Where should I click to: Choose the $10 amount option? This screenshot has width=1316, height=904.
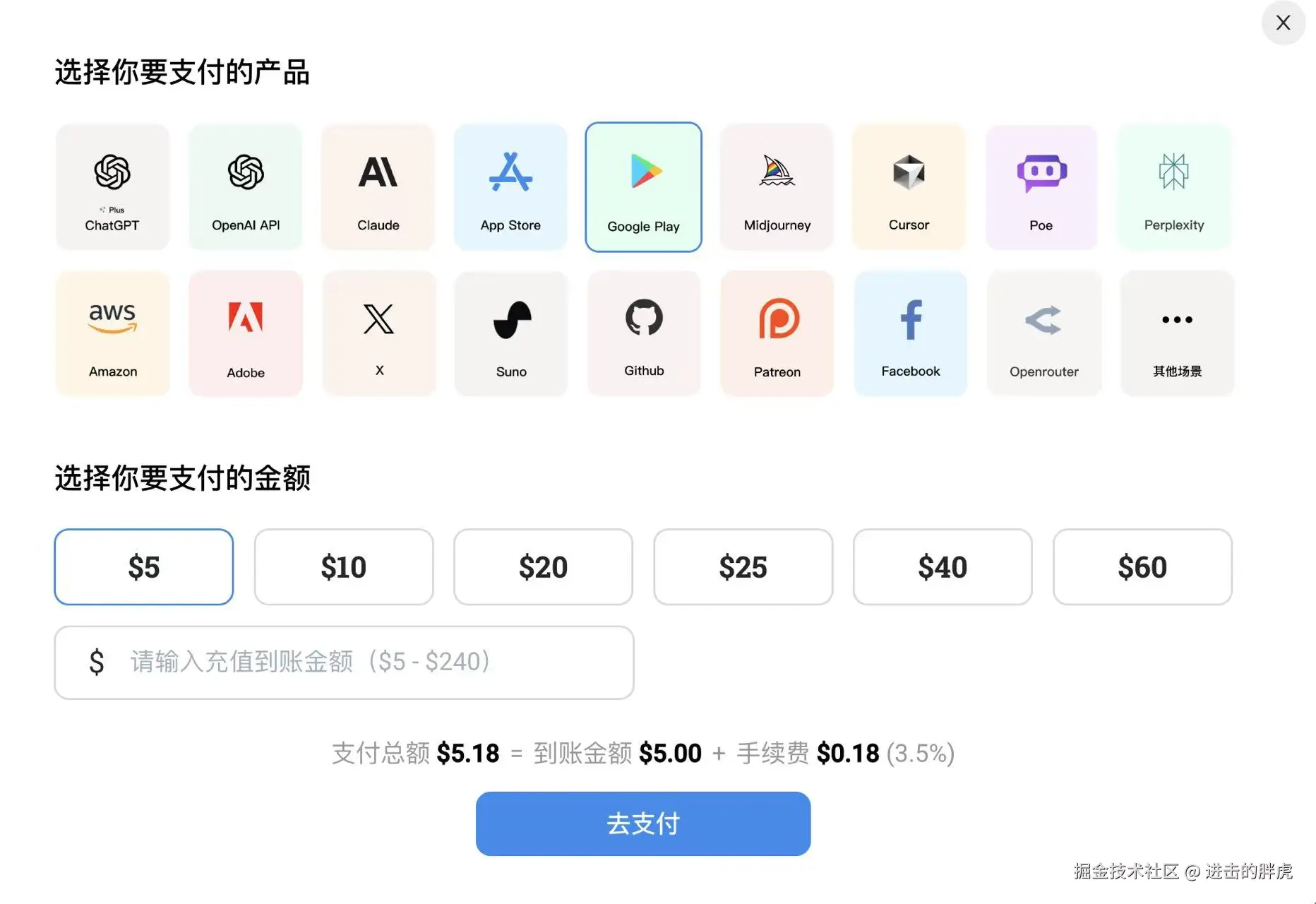coord(344,567)
